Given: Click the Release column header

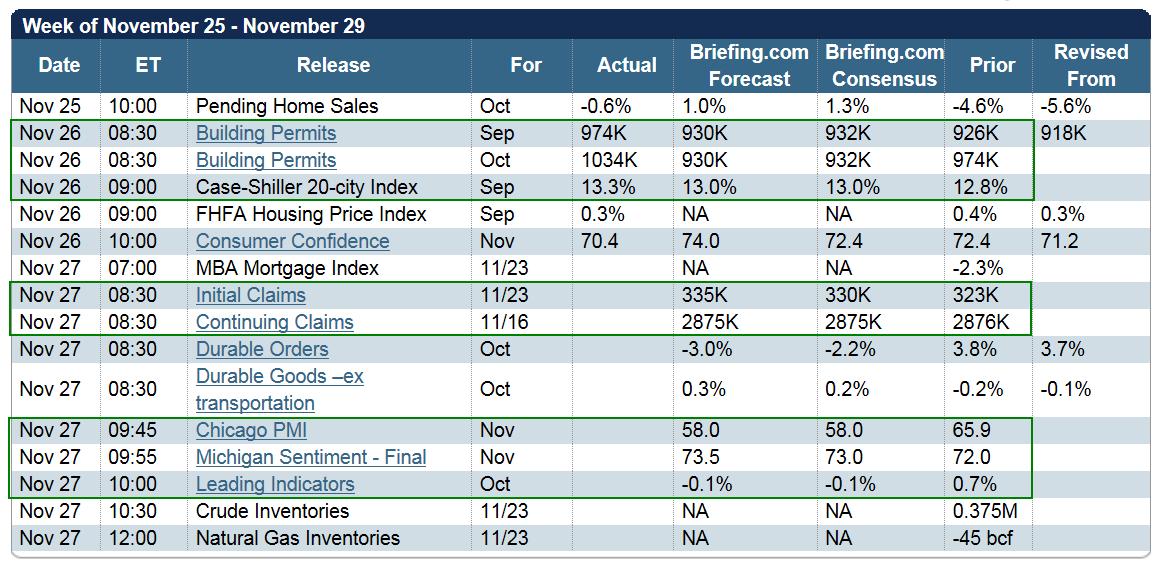Looking at the screenshot, I should click(x=333, y=66).
